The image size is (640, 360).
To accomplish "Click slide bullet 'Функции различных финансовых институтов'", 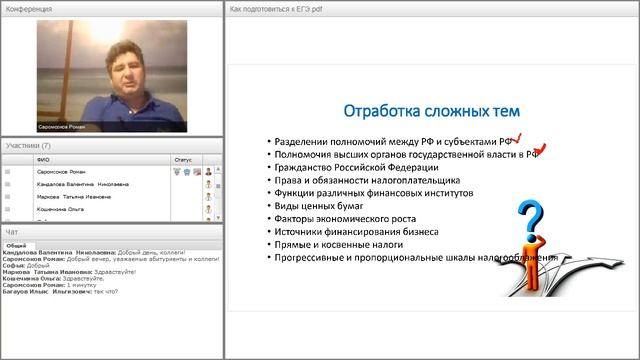I will 374,193.
